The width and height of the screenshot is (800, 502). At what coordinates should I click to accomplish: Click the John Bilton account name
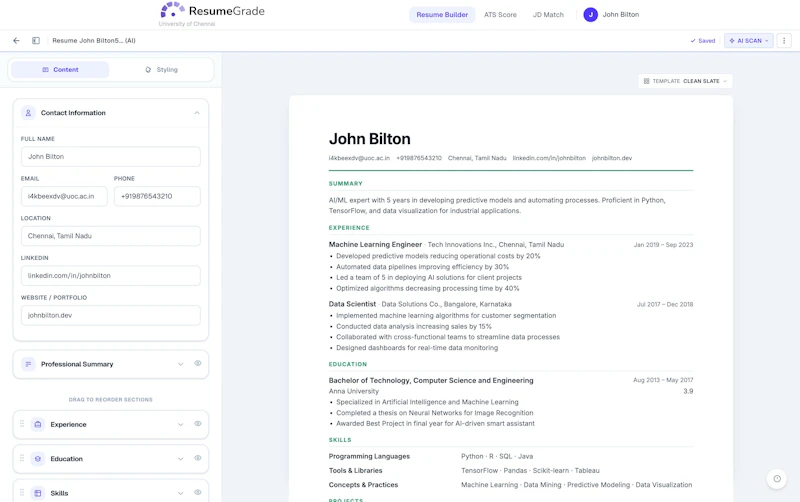(x=620, y=15)
